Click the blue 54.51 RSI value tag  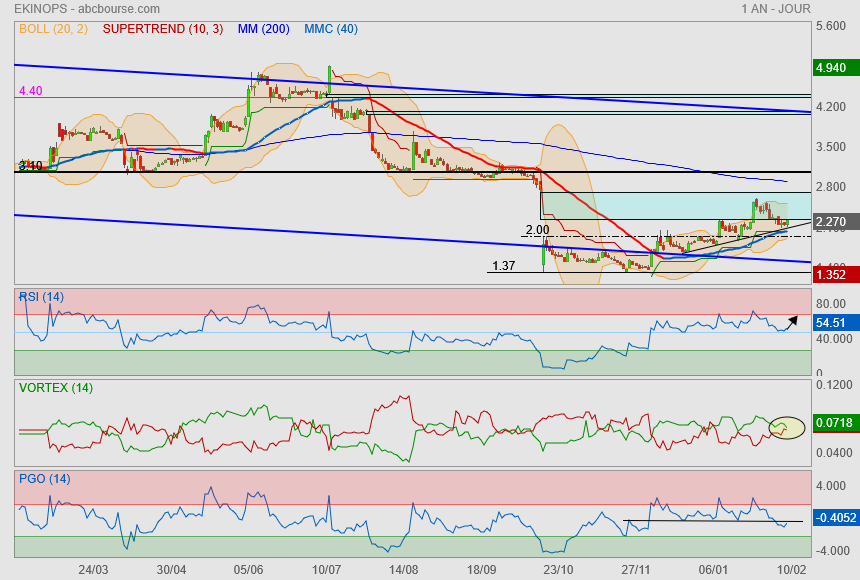coord(832,323)
